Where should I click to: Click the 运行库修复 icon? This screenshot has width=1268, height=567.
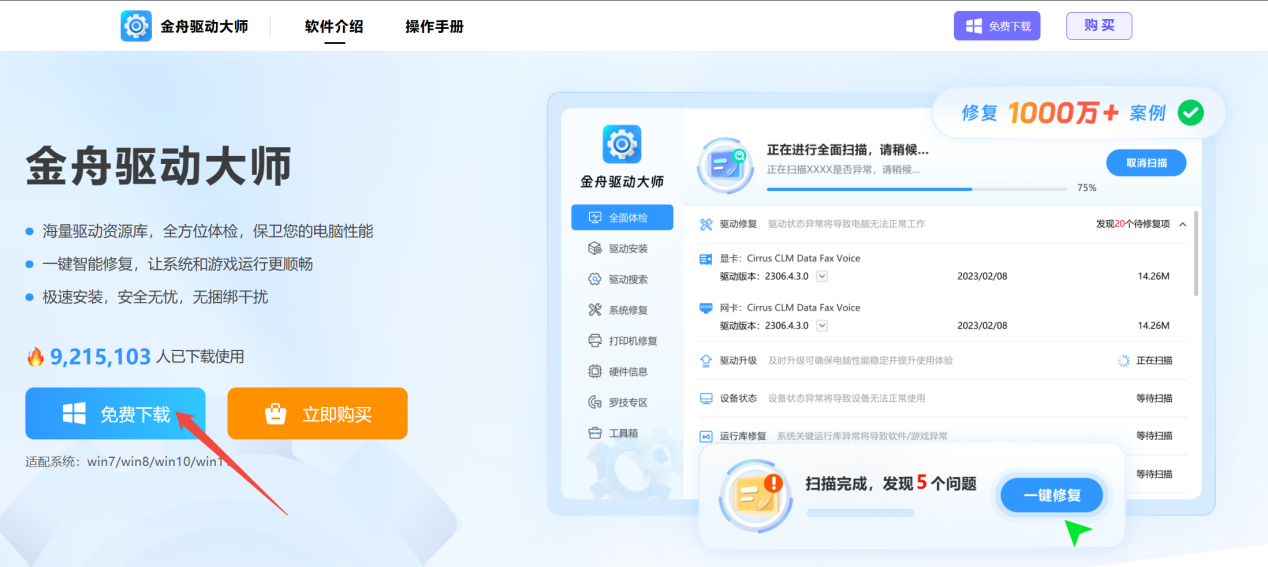pos(706,436)
